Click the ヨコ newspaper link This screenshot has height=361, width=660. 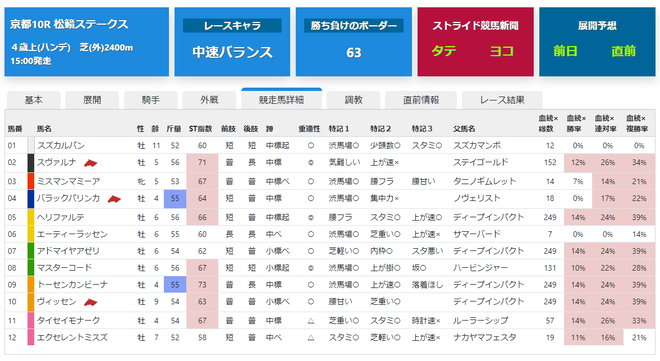(x=502, y=51)
